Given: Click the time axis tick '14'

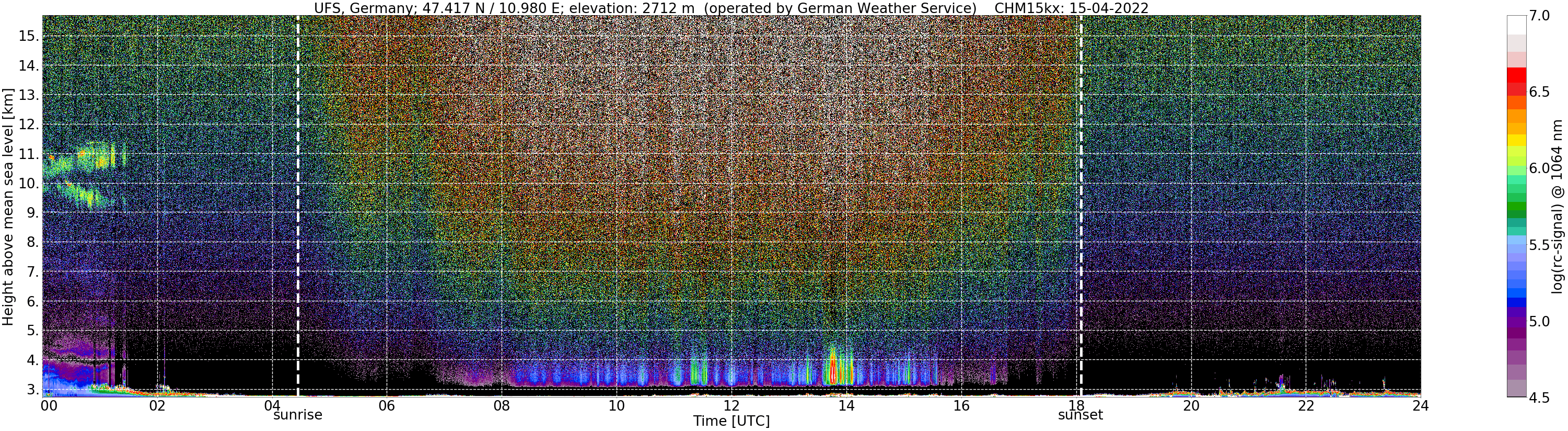Looking at the screenshot, I should 846,406.
